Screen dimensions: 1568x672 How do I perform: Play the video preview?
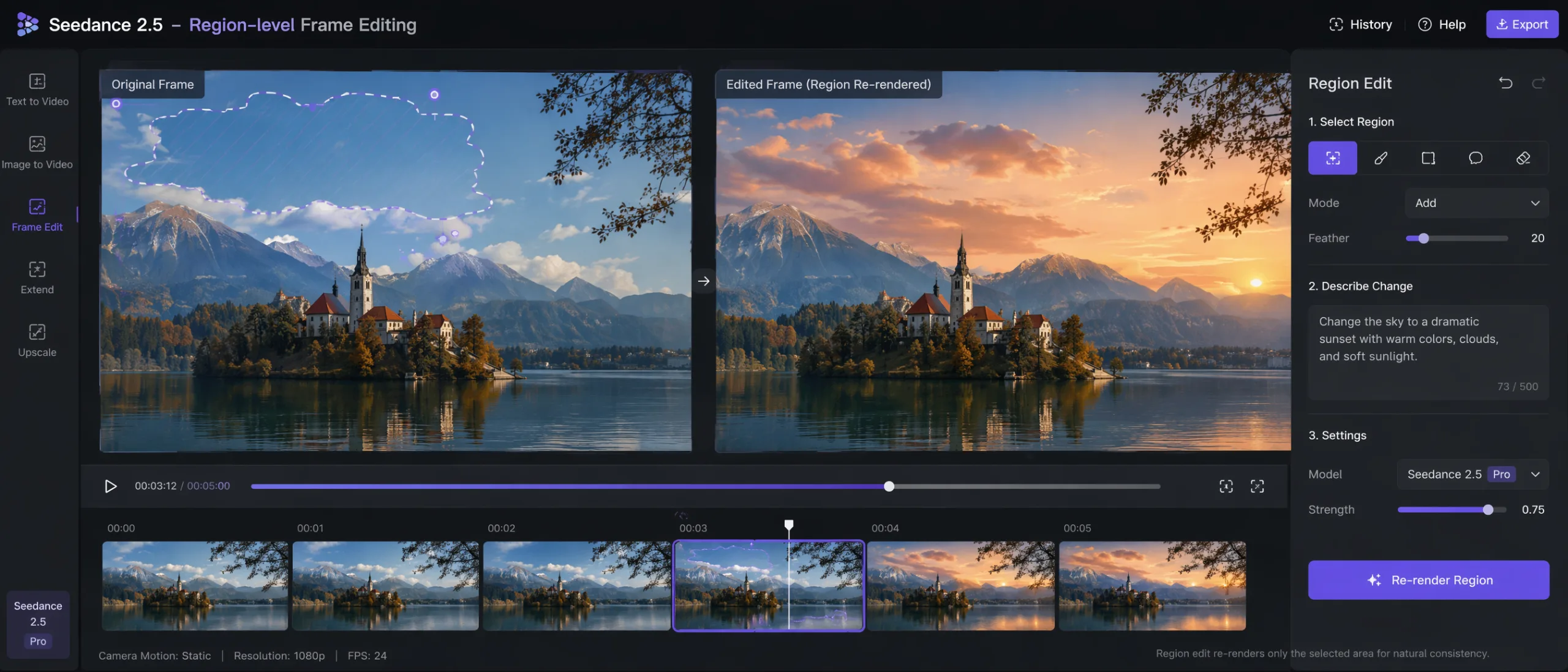[110, 486]
